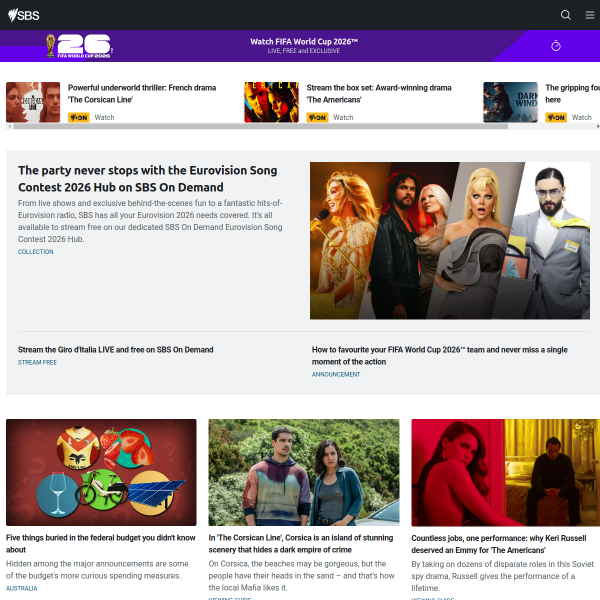Open 'How to favourite your FIFA World Cup' link
Viewport: 600px width, 600px height.
click(x=440, y=355)
